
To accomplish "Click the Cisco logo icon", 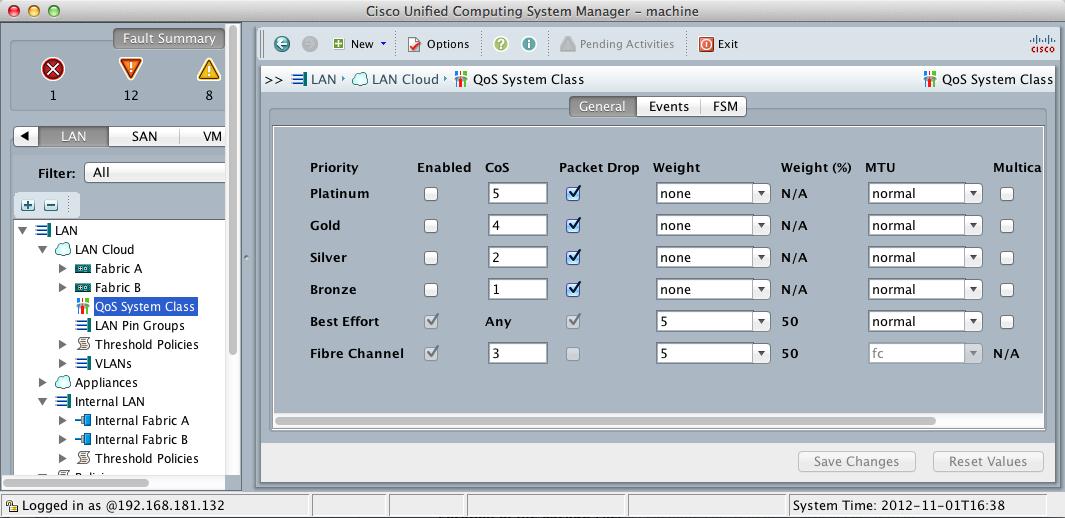I will pyautogui.click(x=1043, y=44).
